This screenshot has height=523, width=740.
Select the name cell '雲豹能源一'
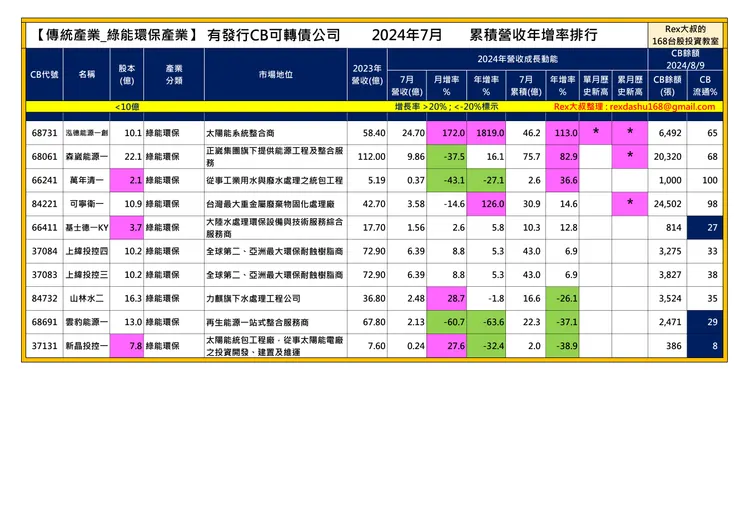coord(86,322)
